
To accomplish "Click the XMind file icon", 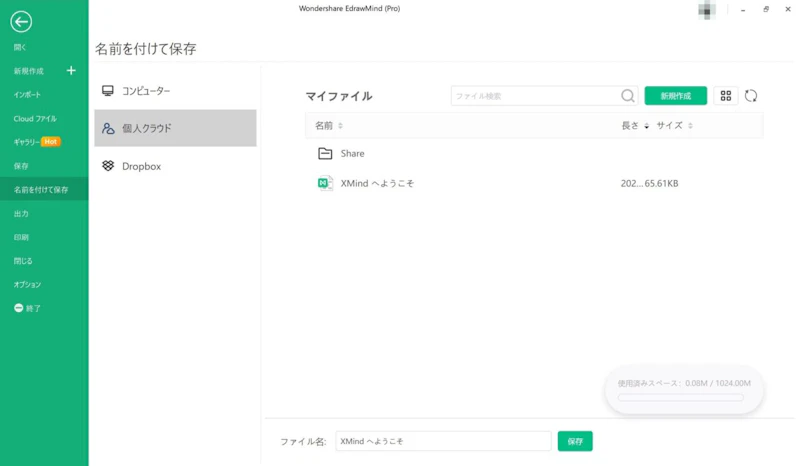I will click(325, 183).
